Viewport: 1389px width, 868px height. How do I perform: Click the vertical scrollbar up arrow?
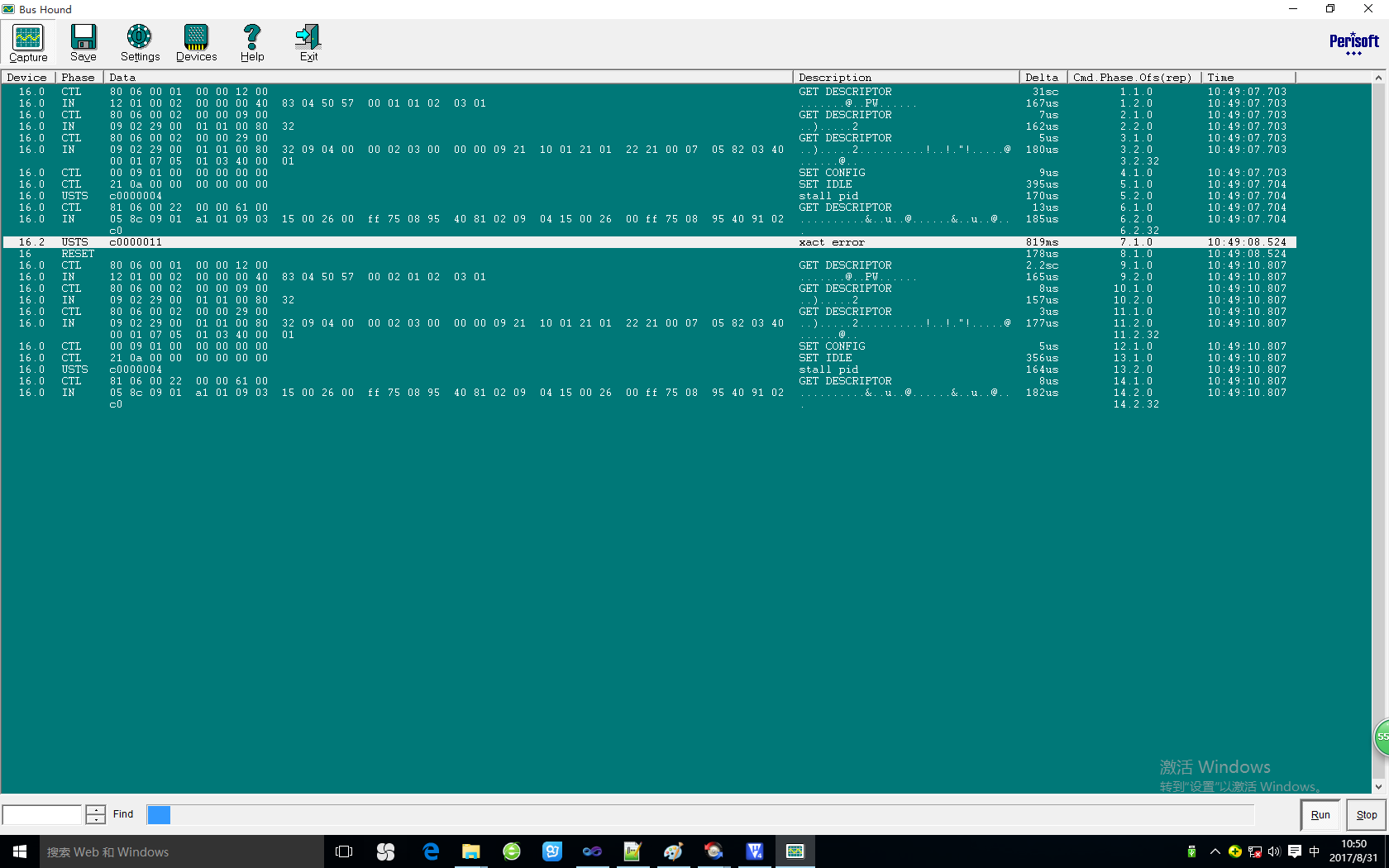(x=1378, y=78)
